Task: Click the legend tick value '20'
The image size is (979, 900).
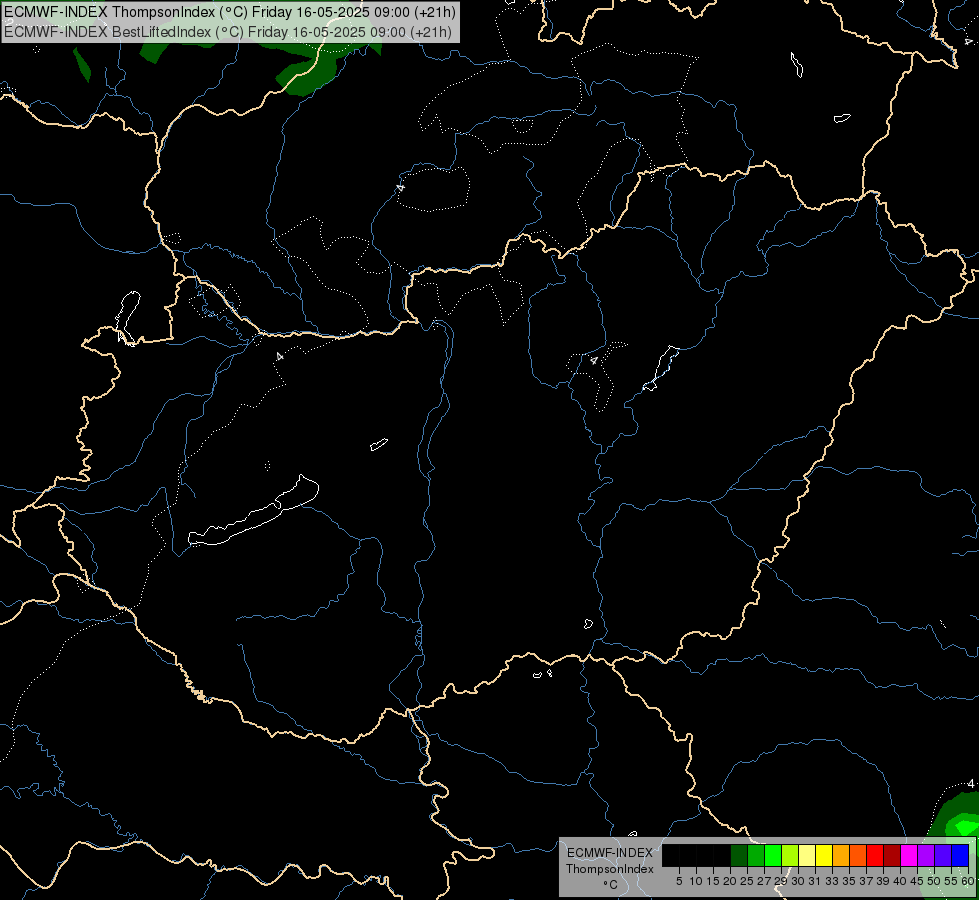Action: pos(730,881)
